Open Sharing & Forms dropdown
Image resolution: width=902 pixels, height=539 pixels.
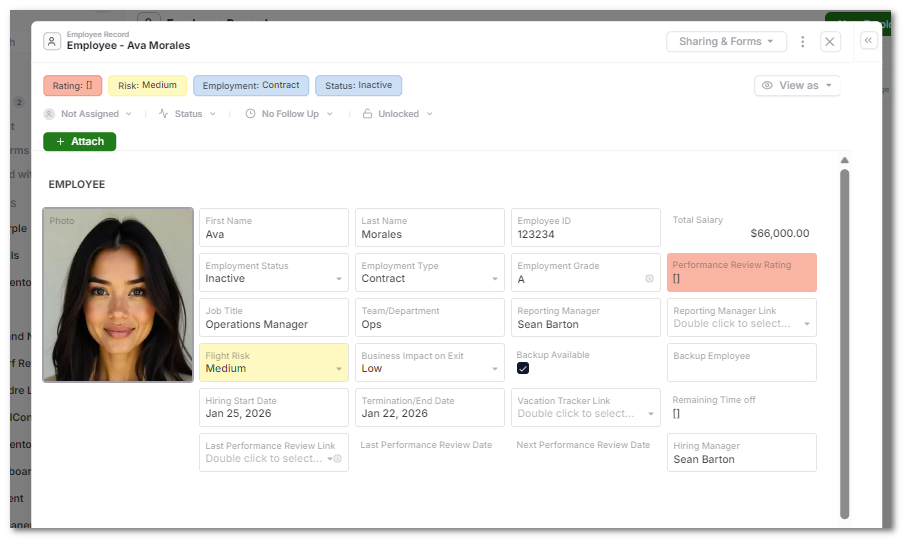[x=726, y=41]
